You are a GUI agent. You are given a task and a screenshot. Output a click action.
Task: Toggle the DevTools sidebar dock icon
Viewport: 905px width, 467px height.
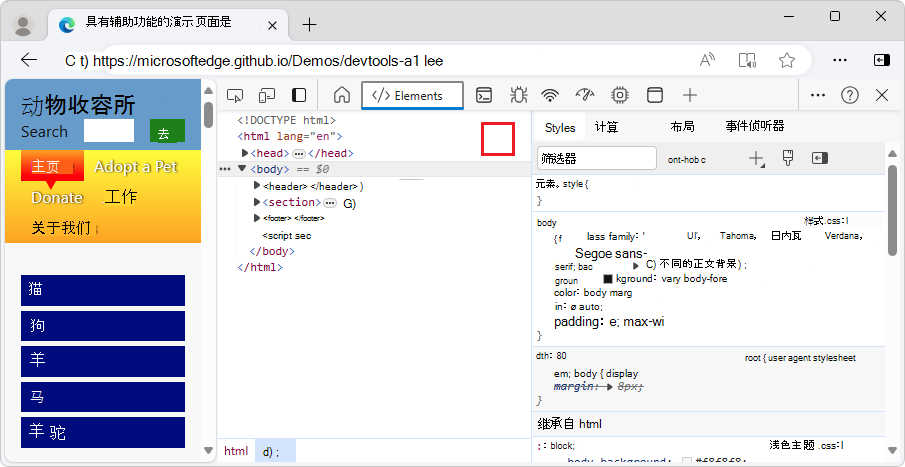pos(299,96)
